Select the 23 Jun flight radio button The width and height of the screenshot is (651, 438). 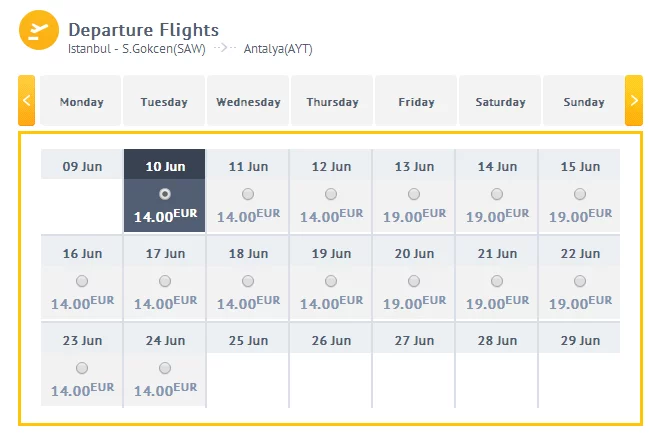point(82,369)
